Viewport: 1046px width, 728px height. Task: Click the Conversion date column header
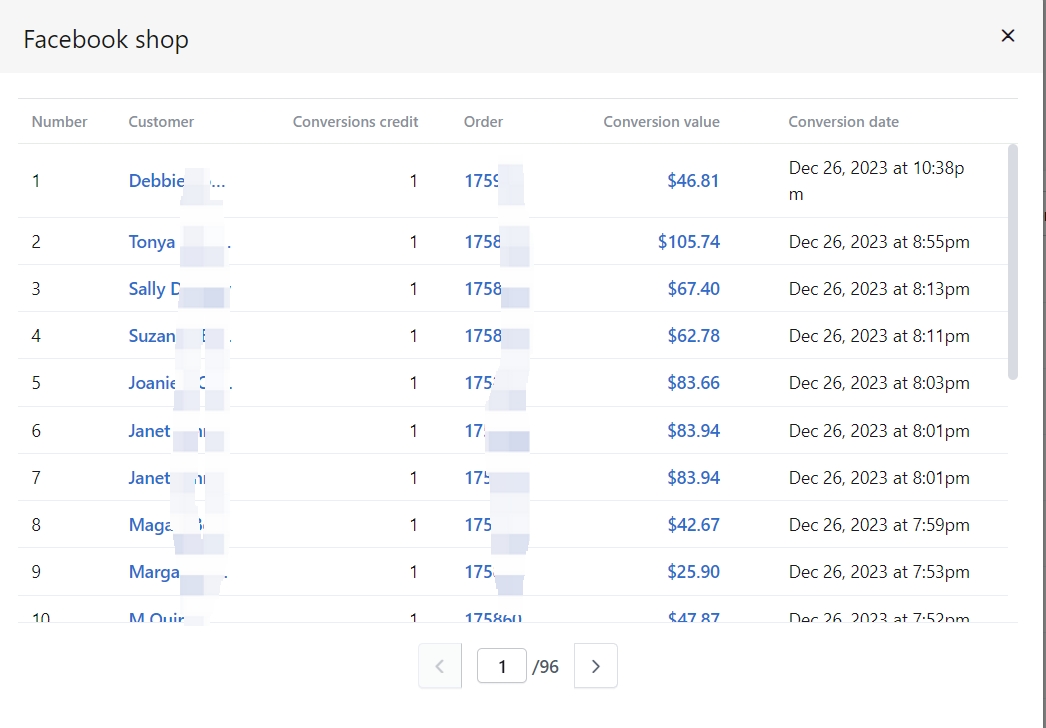click(844, 122)
